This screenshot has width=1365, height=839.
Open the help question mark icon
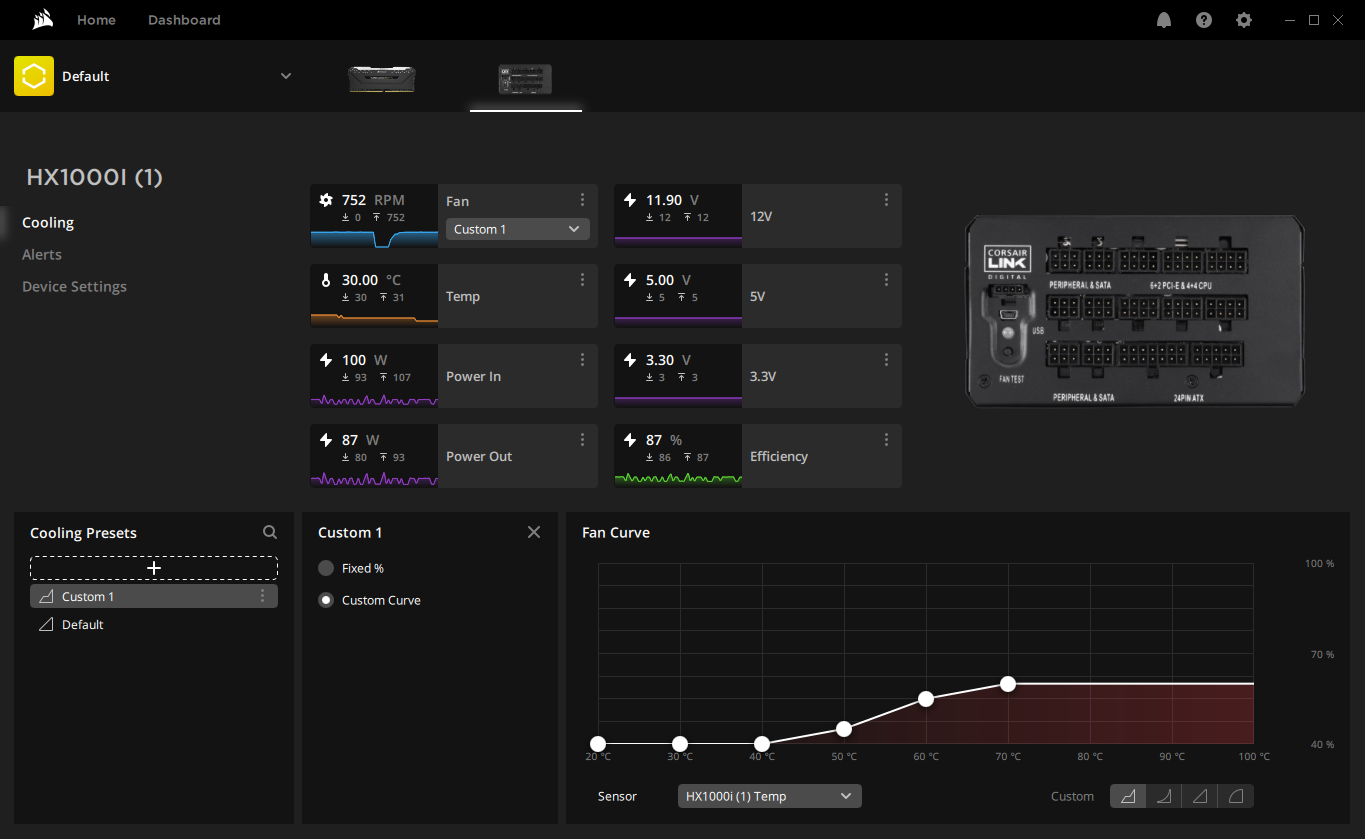click(x=1204, y=20)
